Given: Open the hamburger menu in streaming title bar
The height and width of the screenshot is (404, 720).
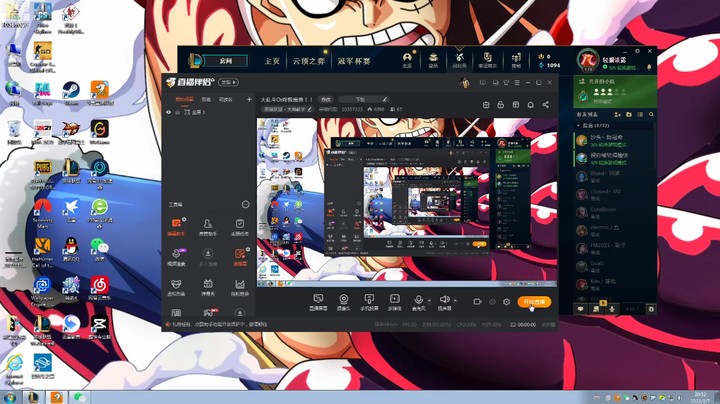Looking at the screenshot, I should tap(517, 83).
